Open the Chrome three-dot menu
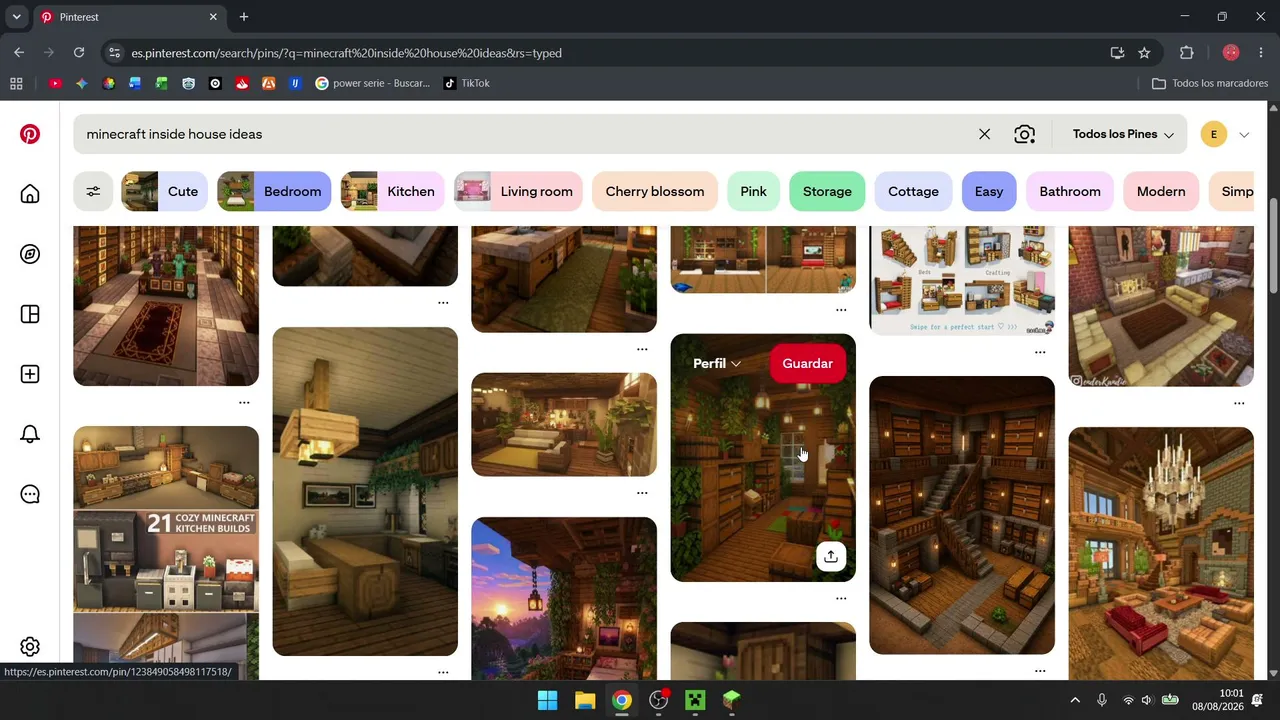1280x720 pixels. (x=1260, y=53)
